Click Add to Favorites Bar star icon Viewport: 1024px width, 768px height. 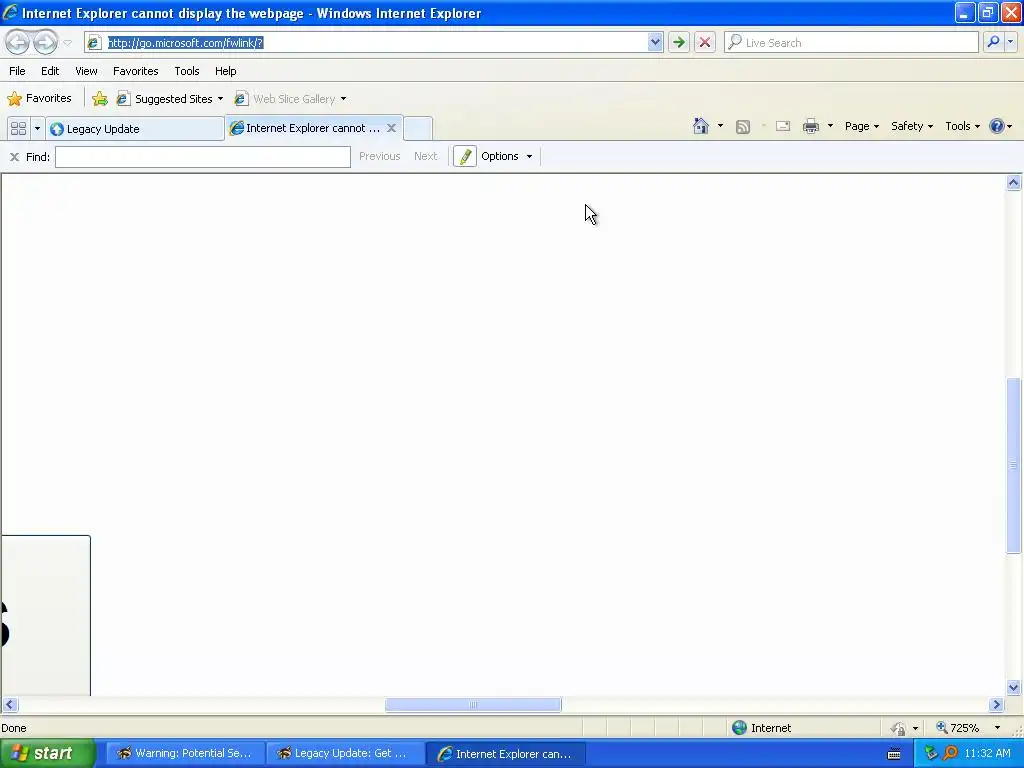(100, 99)
